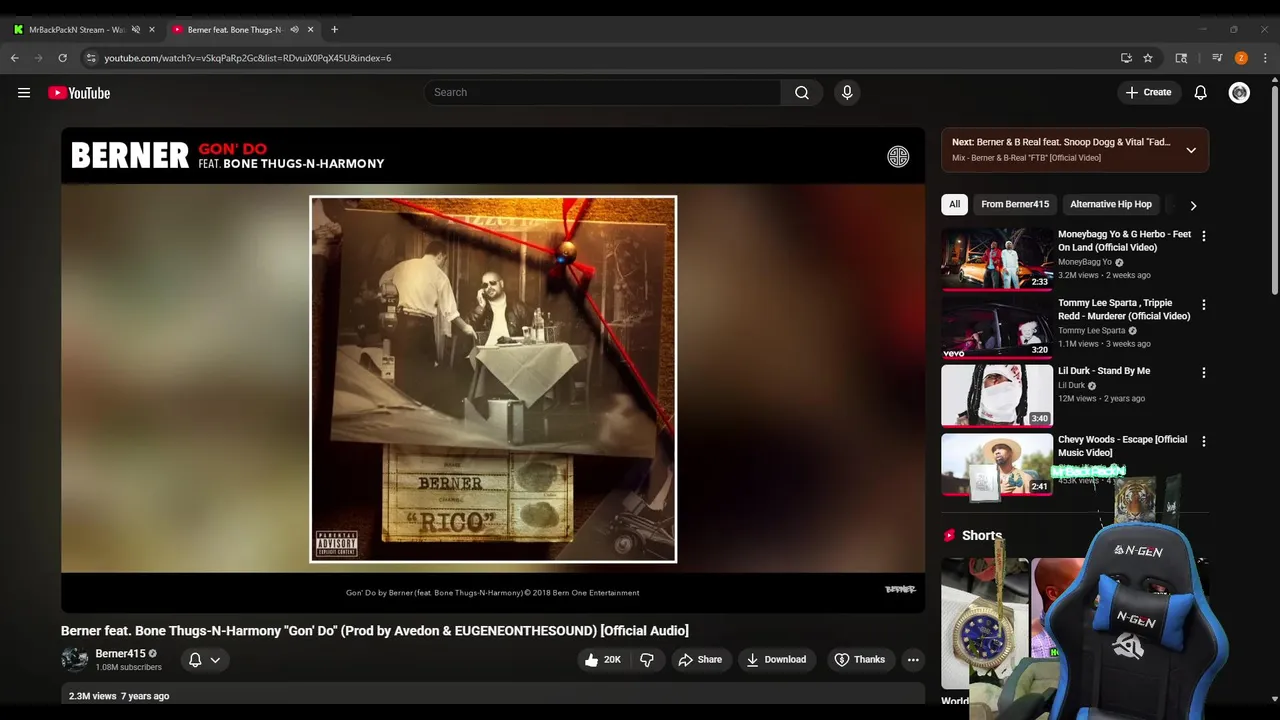Open the Chrome three-dot menu
Screen dimensions: 1280x720
(1265, 58)
